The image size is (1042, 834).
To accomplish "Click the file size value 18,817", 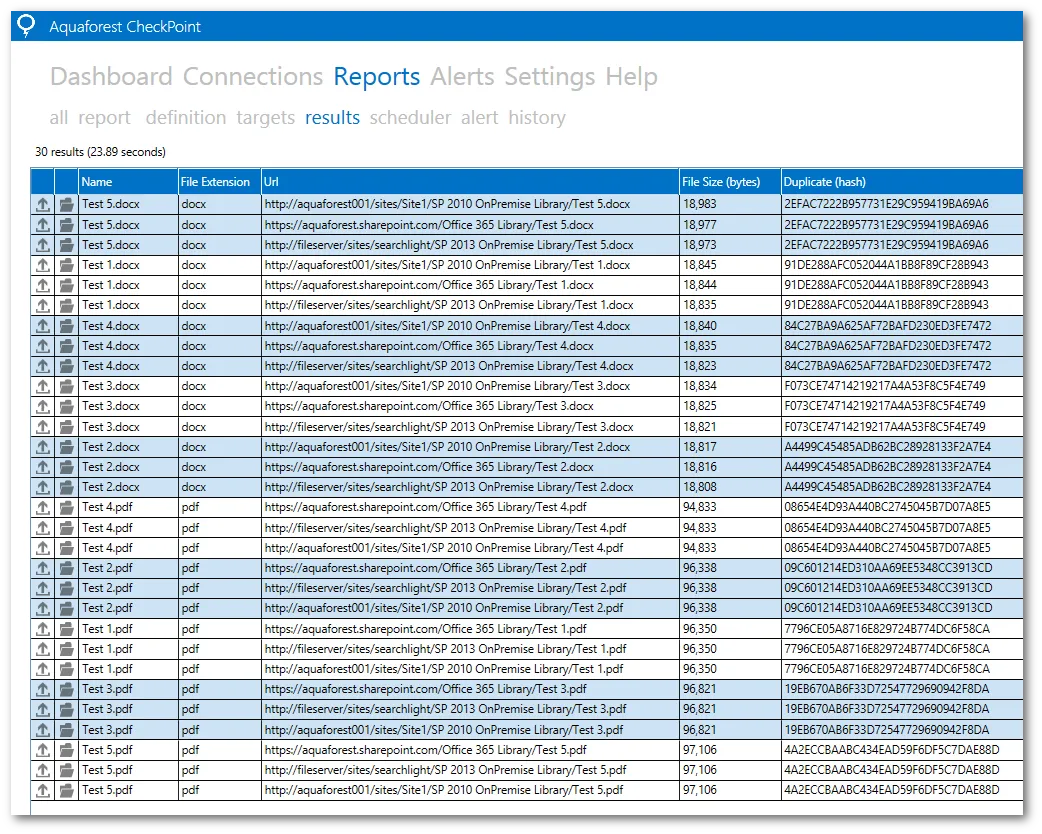I will (x=700, y=447).
